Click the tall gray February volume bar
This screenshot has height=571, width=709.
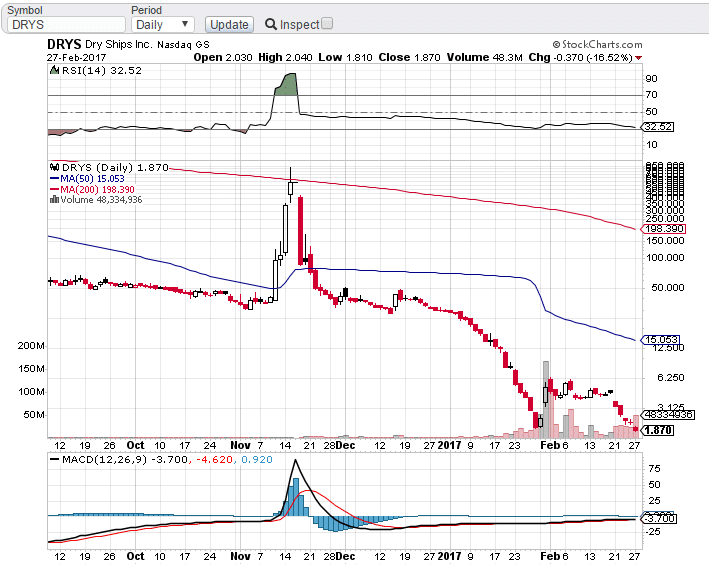546,399
